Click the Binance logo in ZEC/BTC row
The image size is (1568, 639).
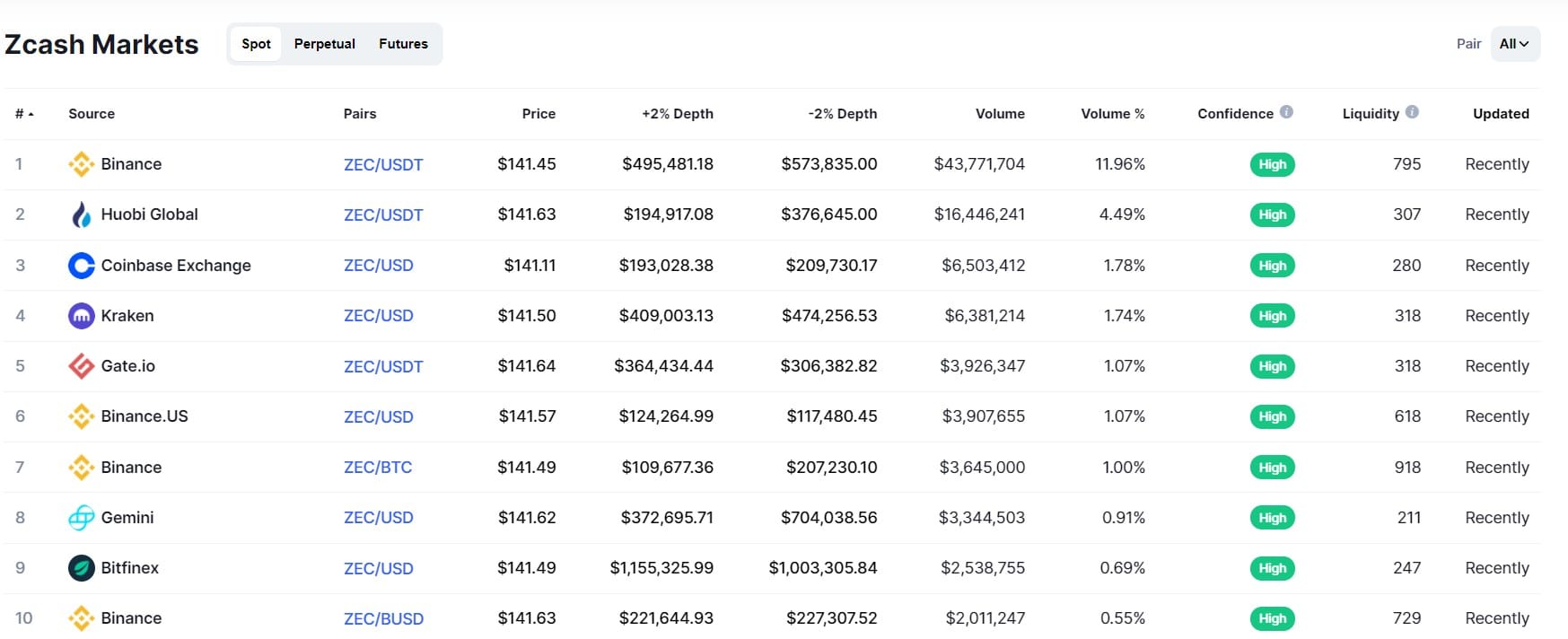pyautogui.click(x=82, y=468)
